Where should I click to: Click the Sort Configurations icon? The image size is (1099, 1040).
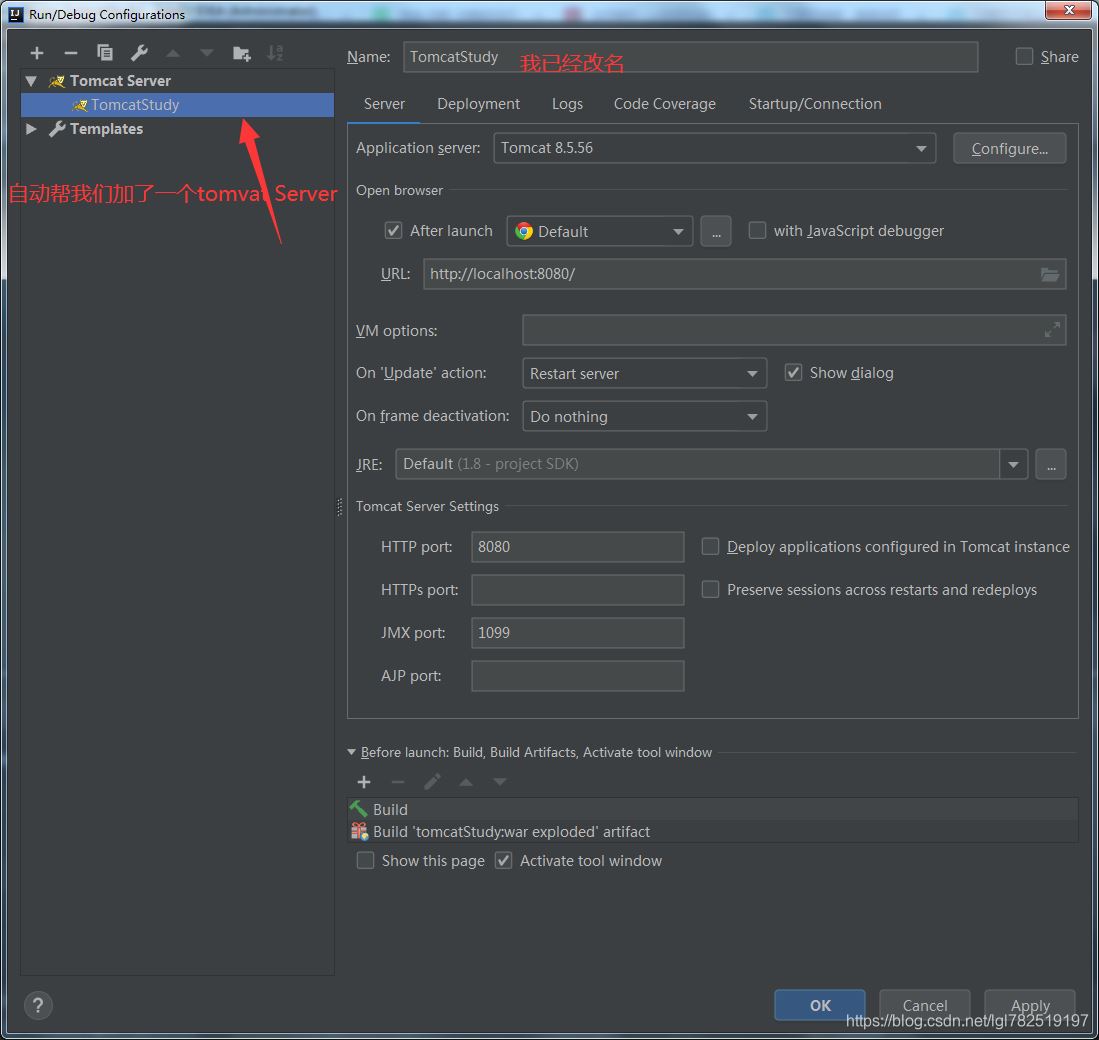point(275,53)
